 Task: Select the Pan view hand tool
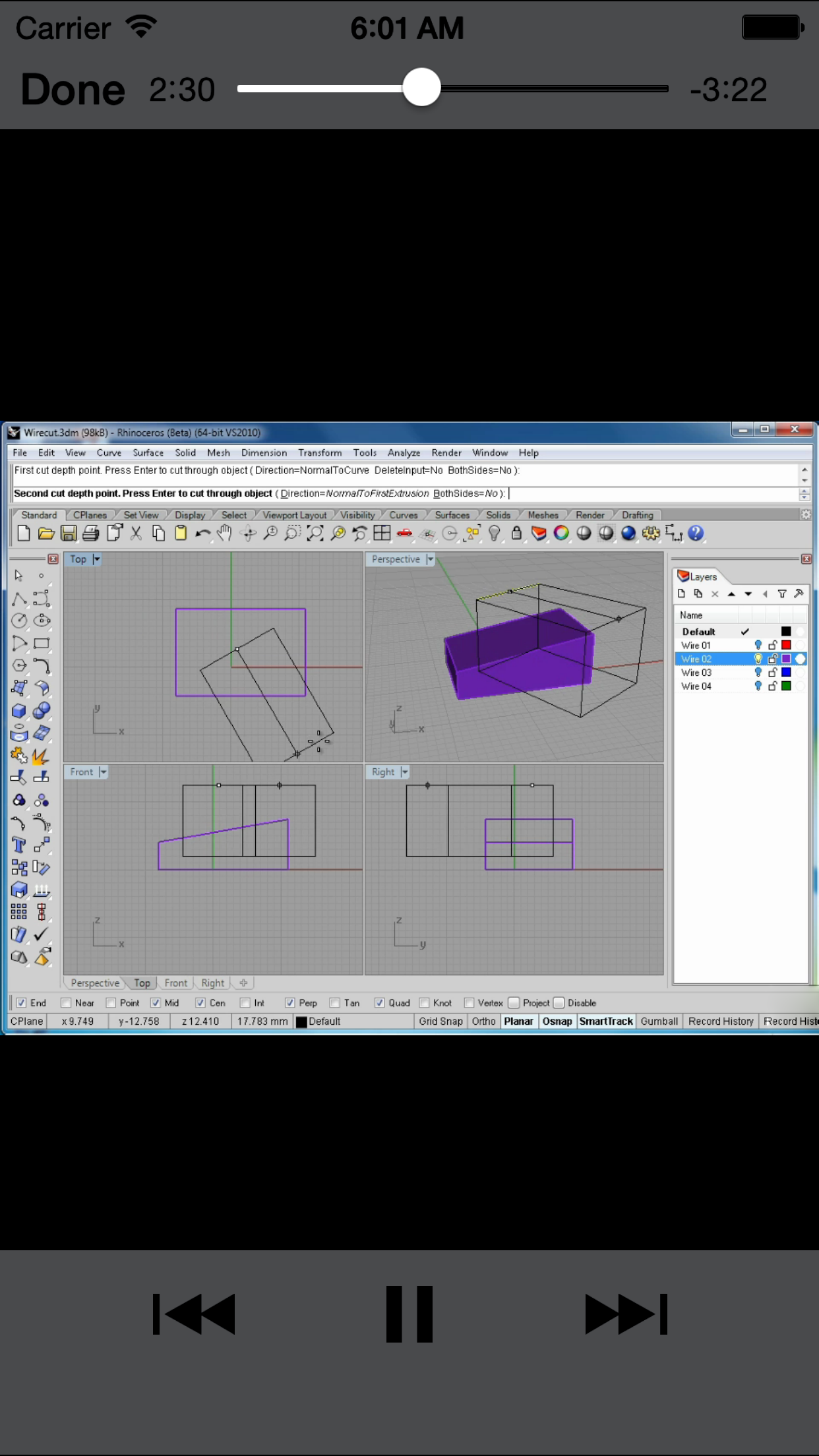(x=225, y=533)
